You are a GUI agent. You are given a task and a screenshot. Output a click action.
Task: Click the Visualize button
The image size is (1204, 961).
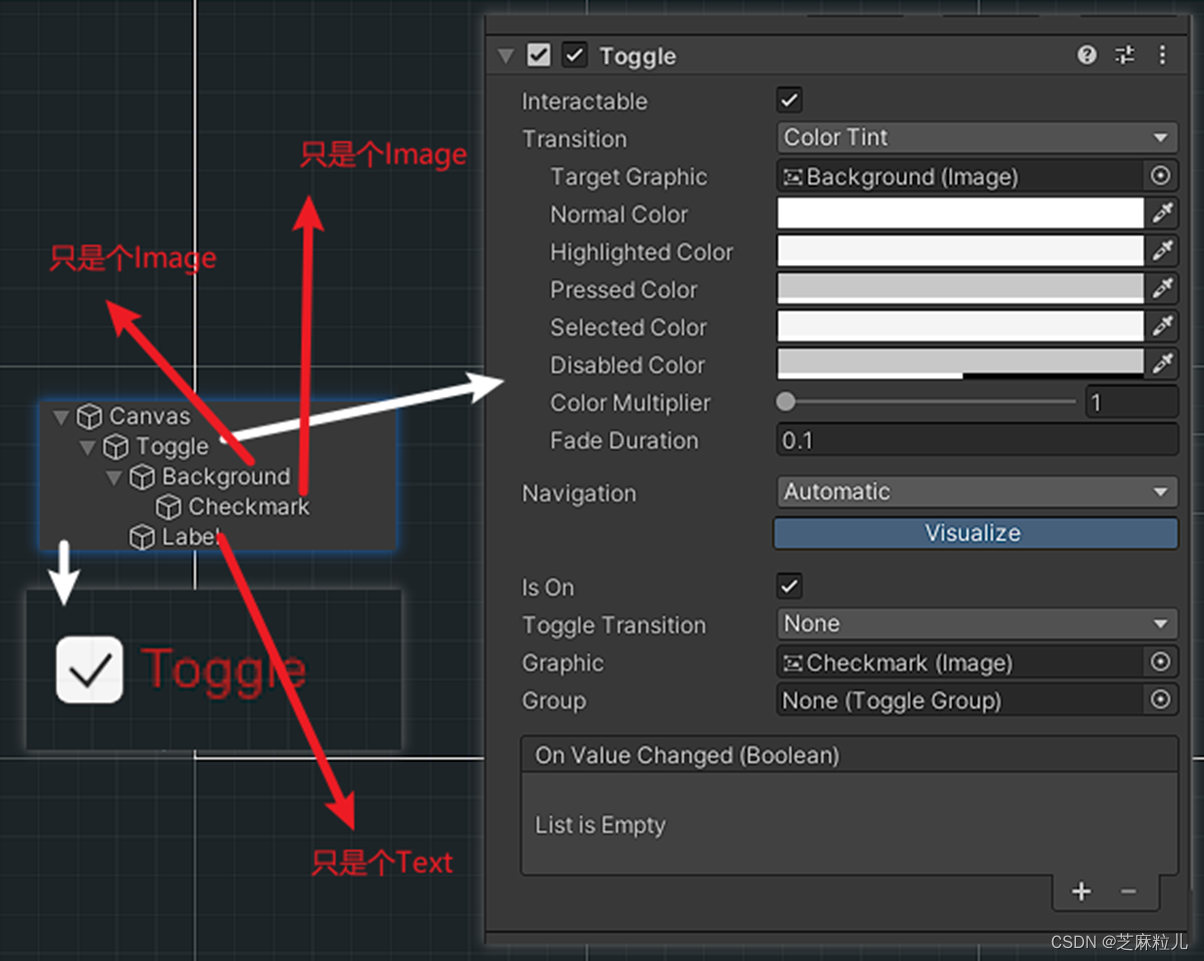[975, 533]
